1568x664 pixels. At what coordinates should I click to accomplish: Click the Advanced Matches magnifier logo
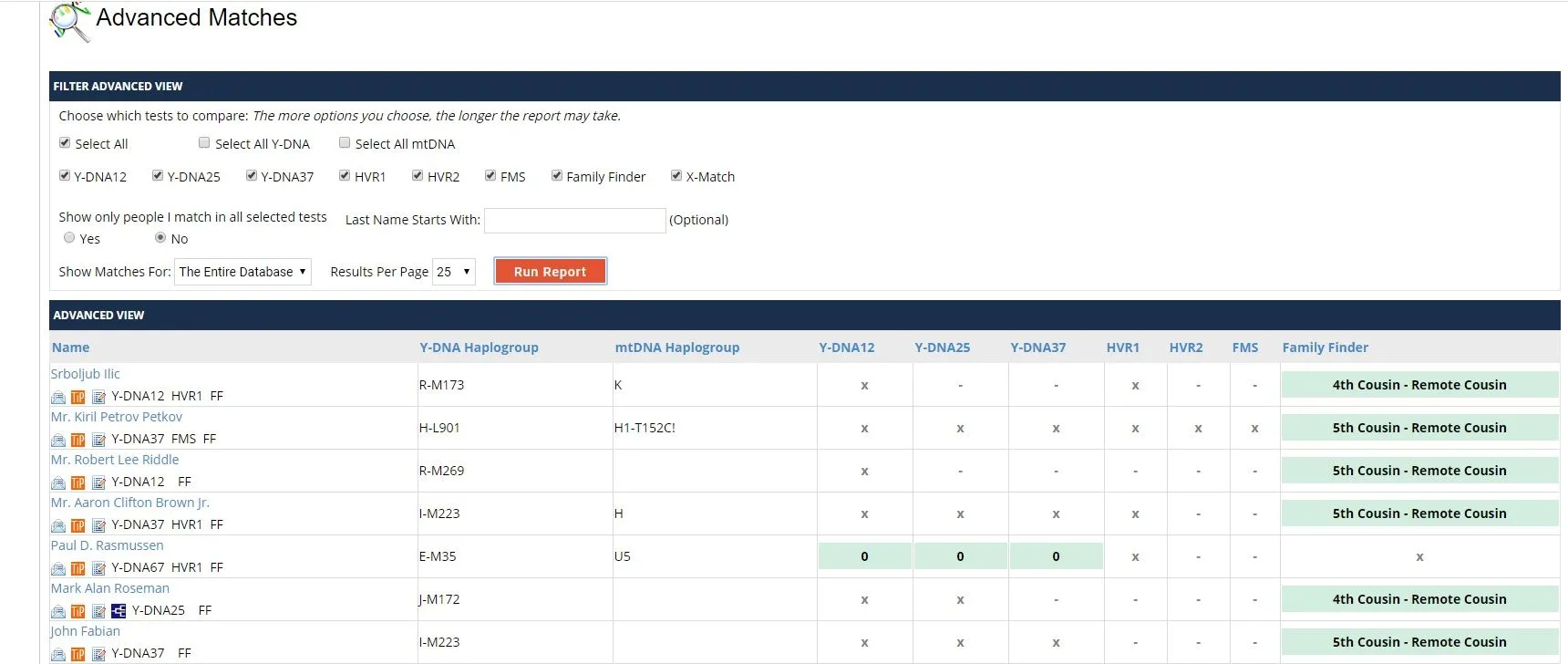69,22
